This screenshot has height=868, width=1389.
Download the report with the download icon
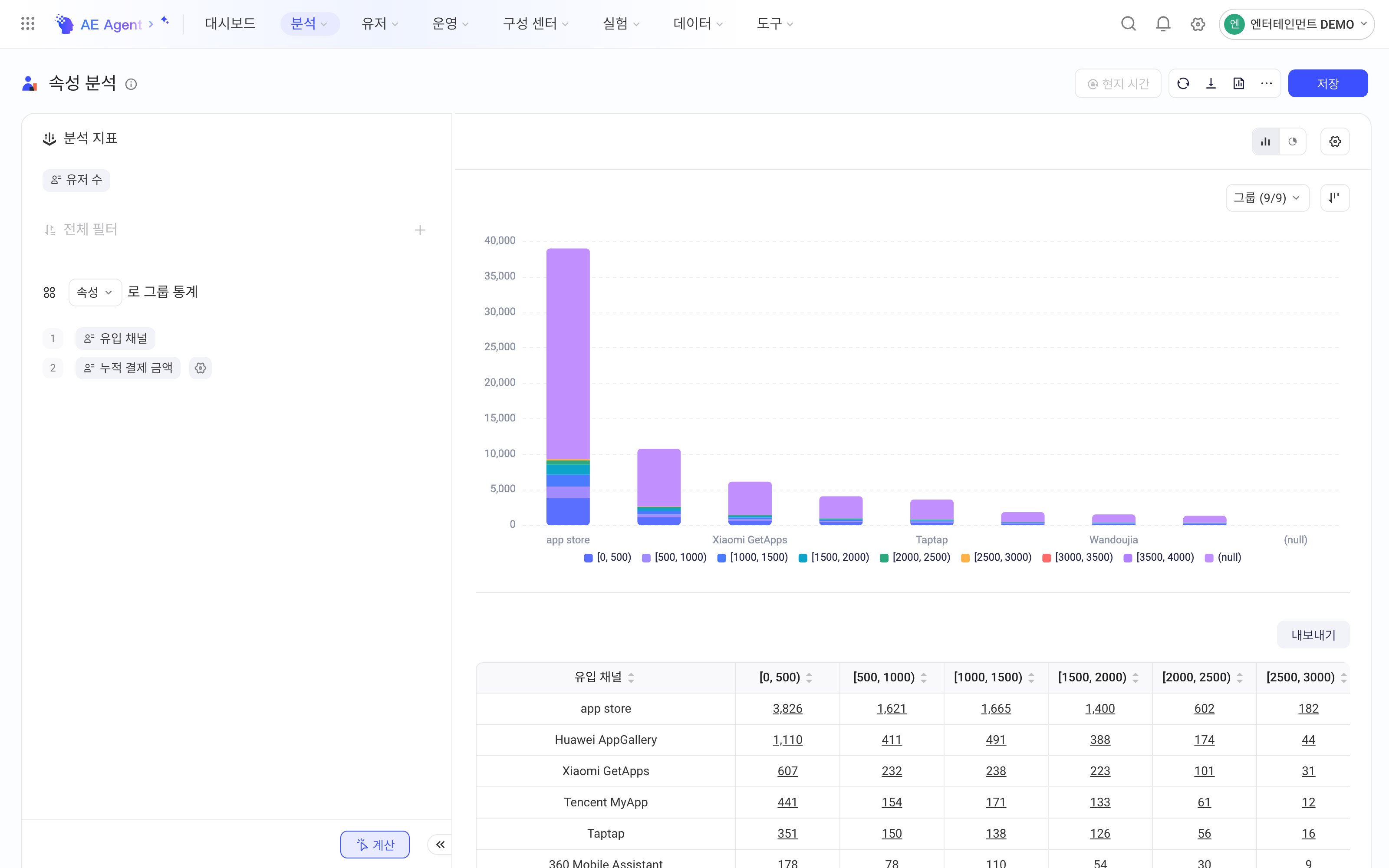point(1211,84)
